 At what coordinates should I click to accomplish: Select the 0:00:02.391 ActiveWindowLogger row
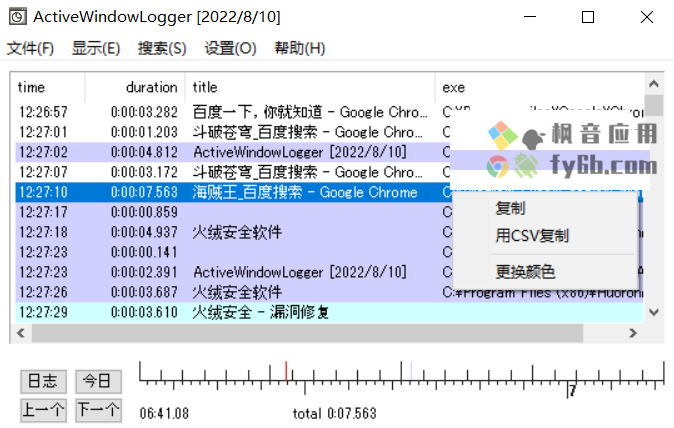(x=329, y=272)
